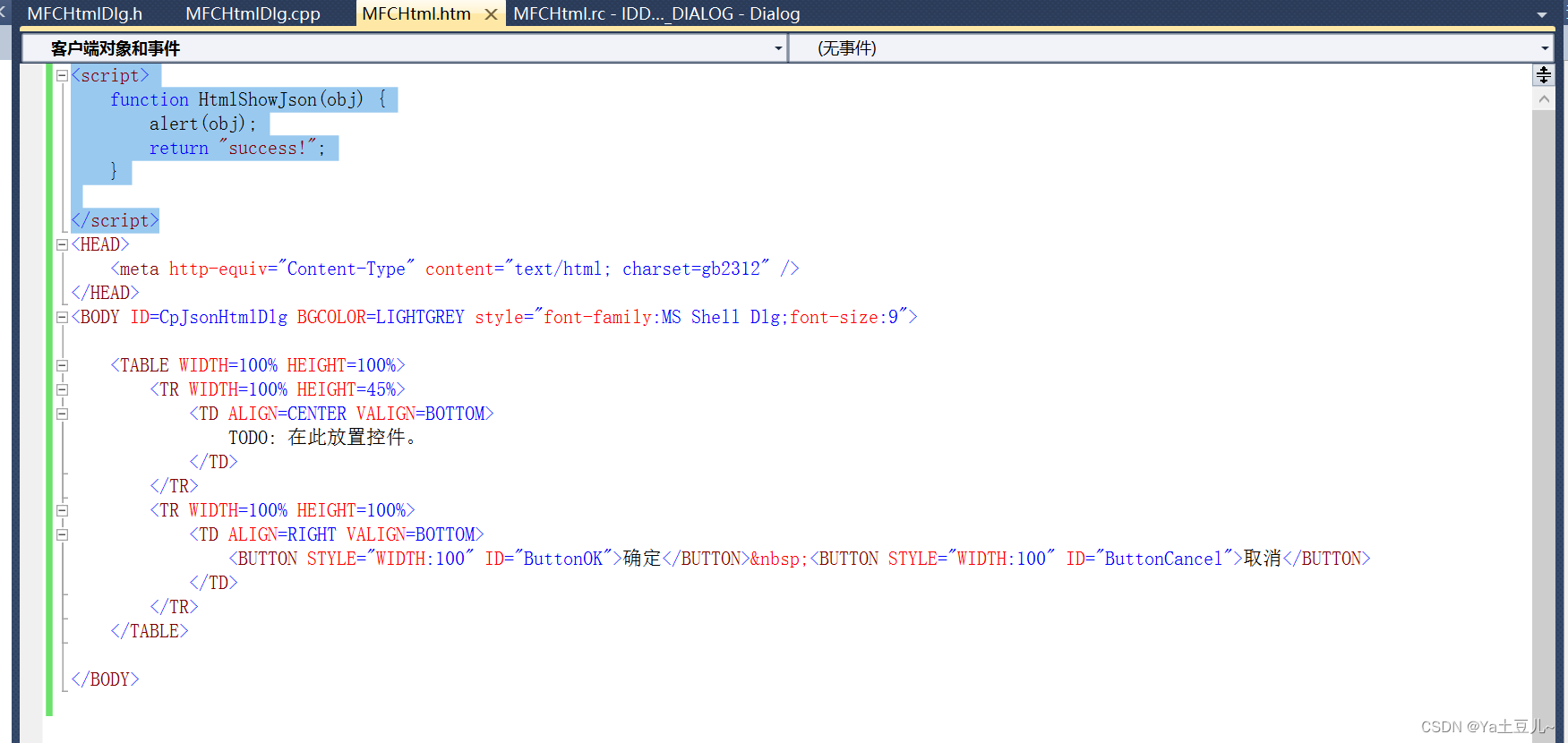Switch to the MFCHtmlDlg.h tab

(85, 13)
